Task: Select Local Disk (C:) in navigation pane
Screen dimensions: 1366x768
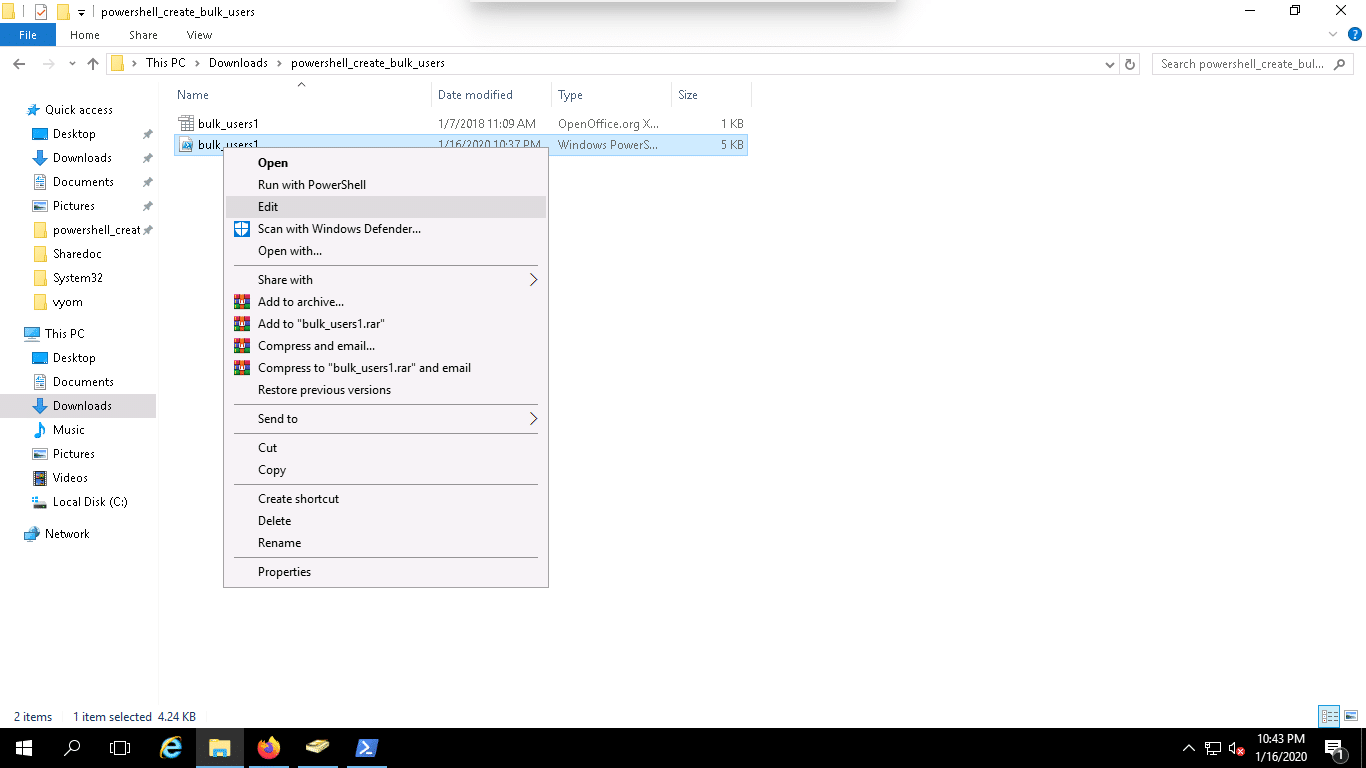Action: [x=90, y=502]
